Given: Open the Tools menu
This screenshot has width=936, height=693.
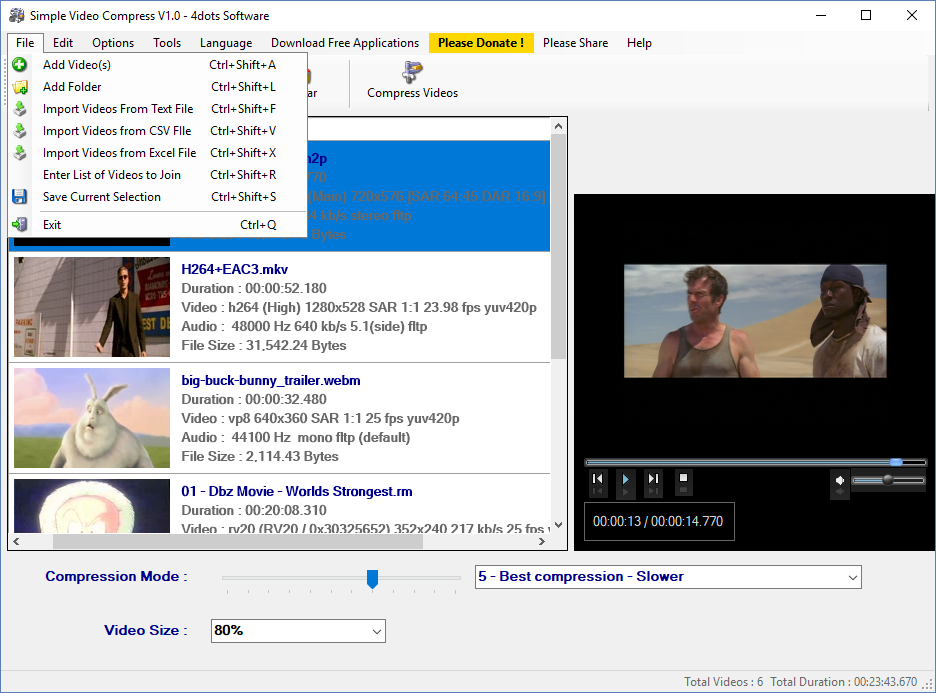Looking at the screenshot, I should click(167, 43).
